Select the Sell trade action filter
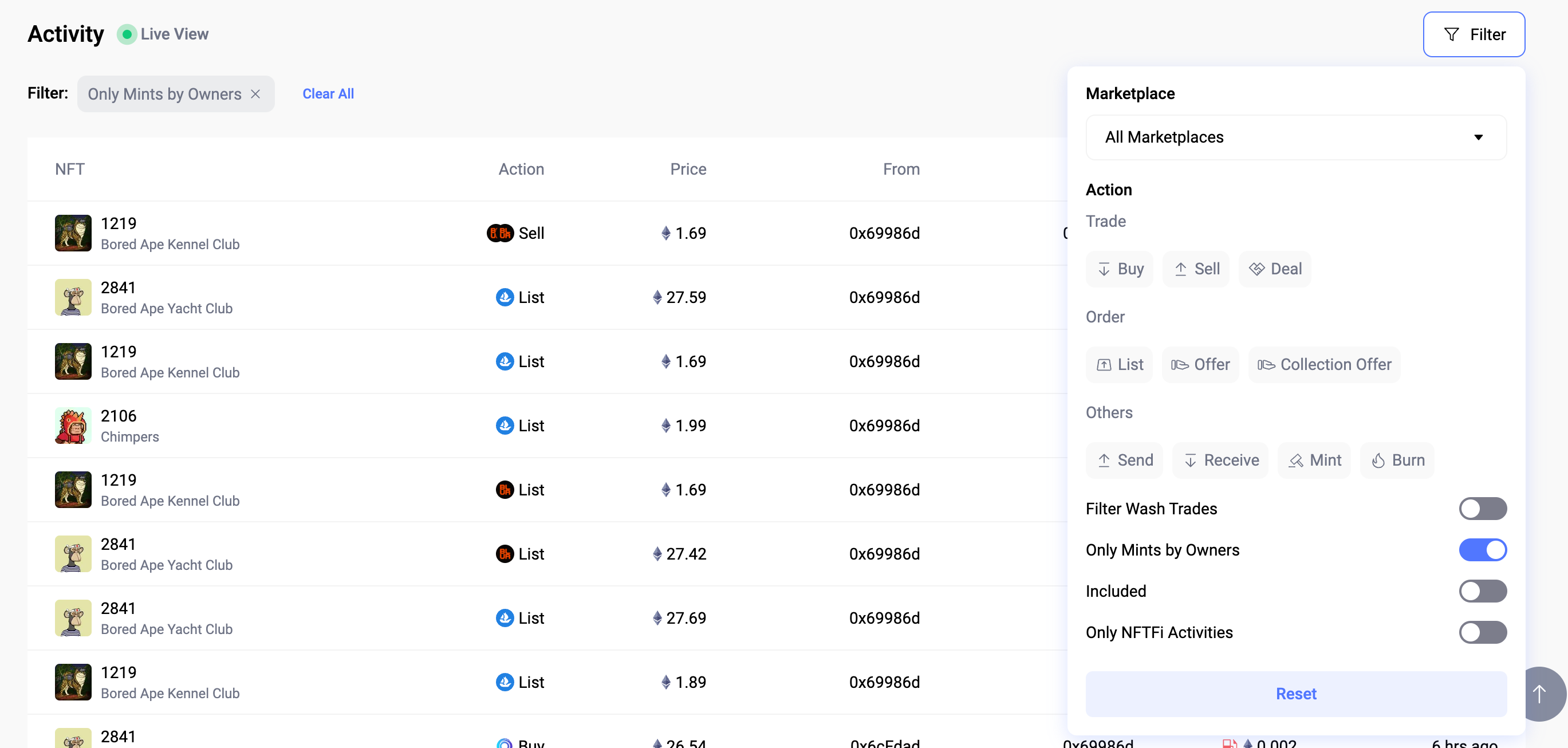The width and height of the screenshot is (1568, 748). (x=1196, y=269)
